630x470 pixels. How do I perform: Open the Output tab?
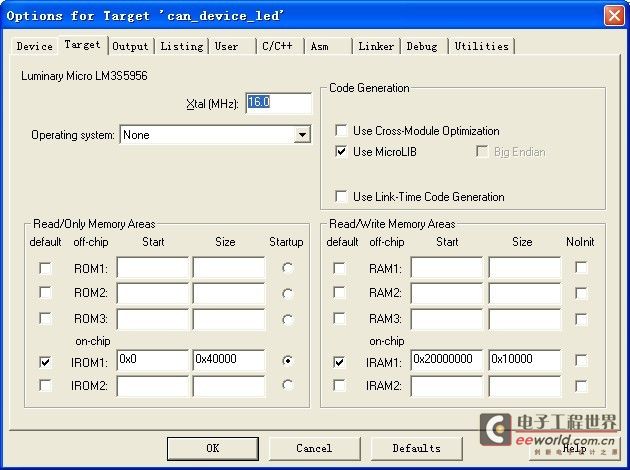coord(130,46)
